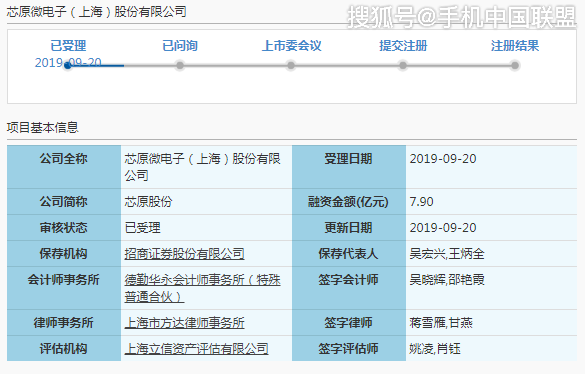
Task: Click the 审核状态 header cell
Action: tap(64, 228)
